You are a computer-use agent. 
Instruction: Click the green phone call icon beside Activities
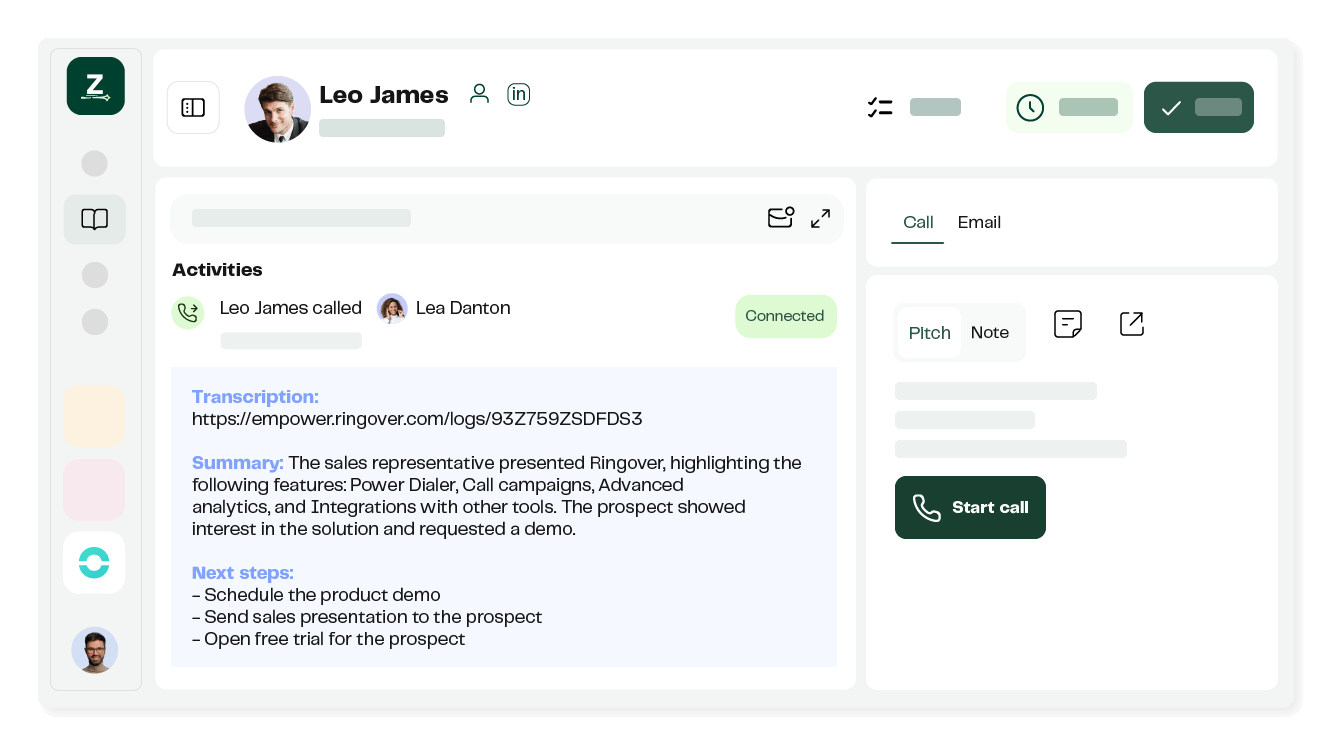188,312
